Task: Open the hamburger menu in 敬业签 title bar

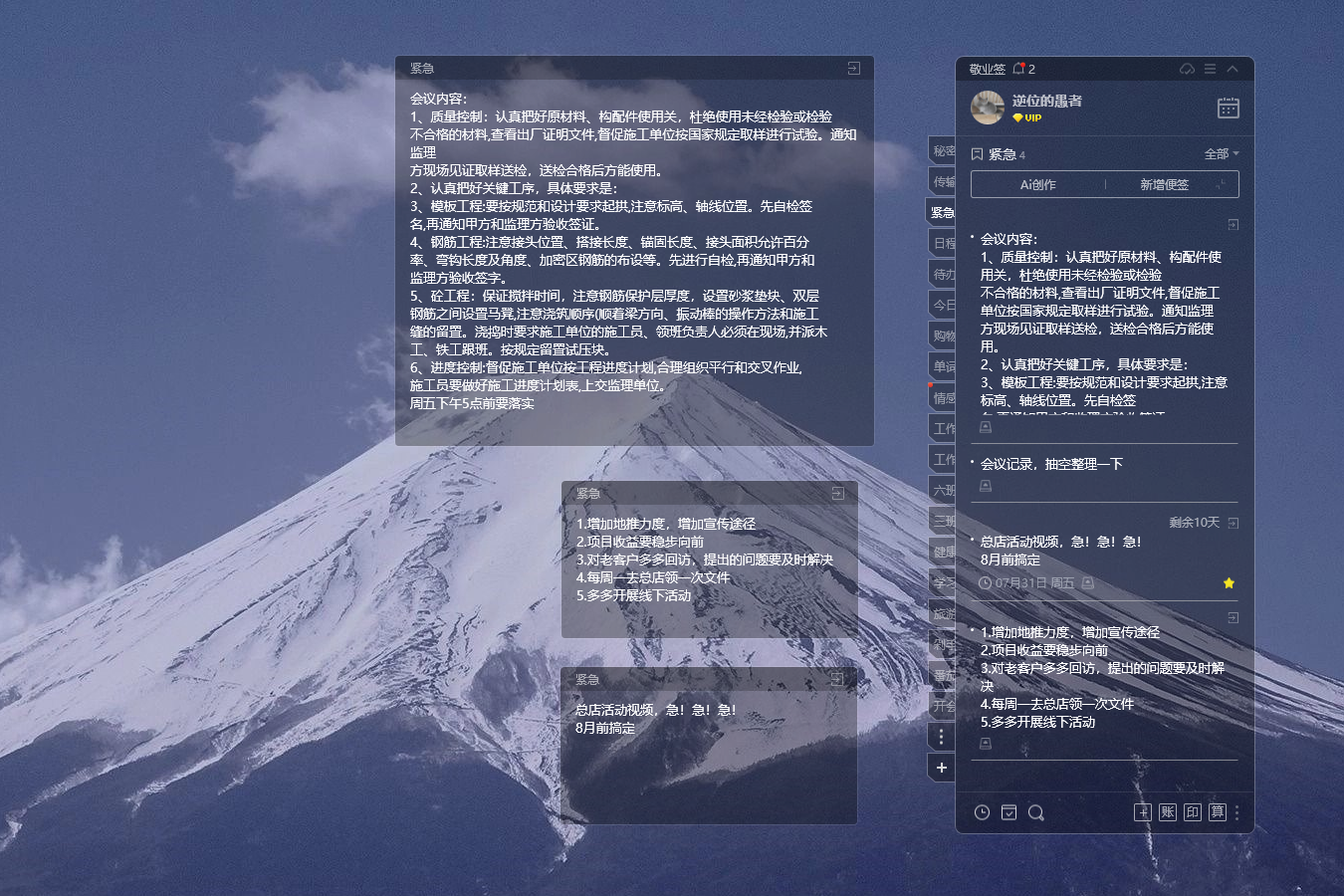Action: coord(1210,69)
